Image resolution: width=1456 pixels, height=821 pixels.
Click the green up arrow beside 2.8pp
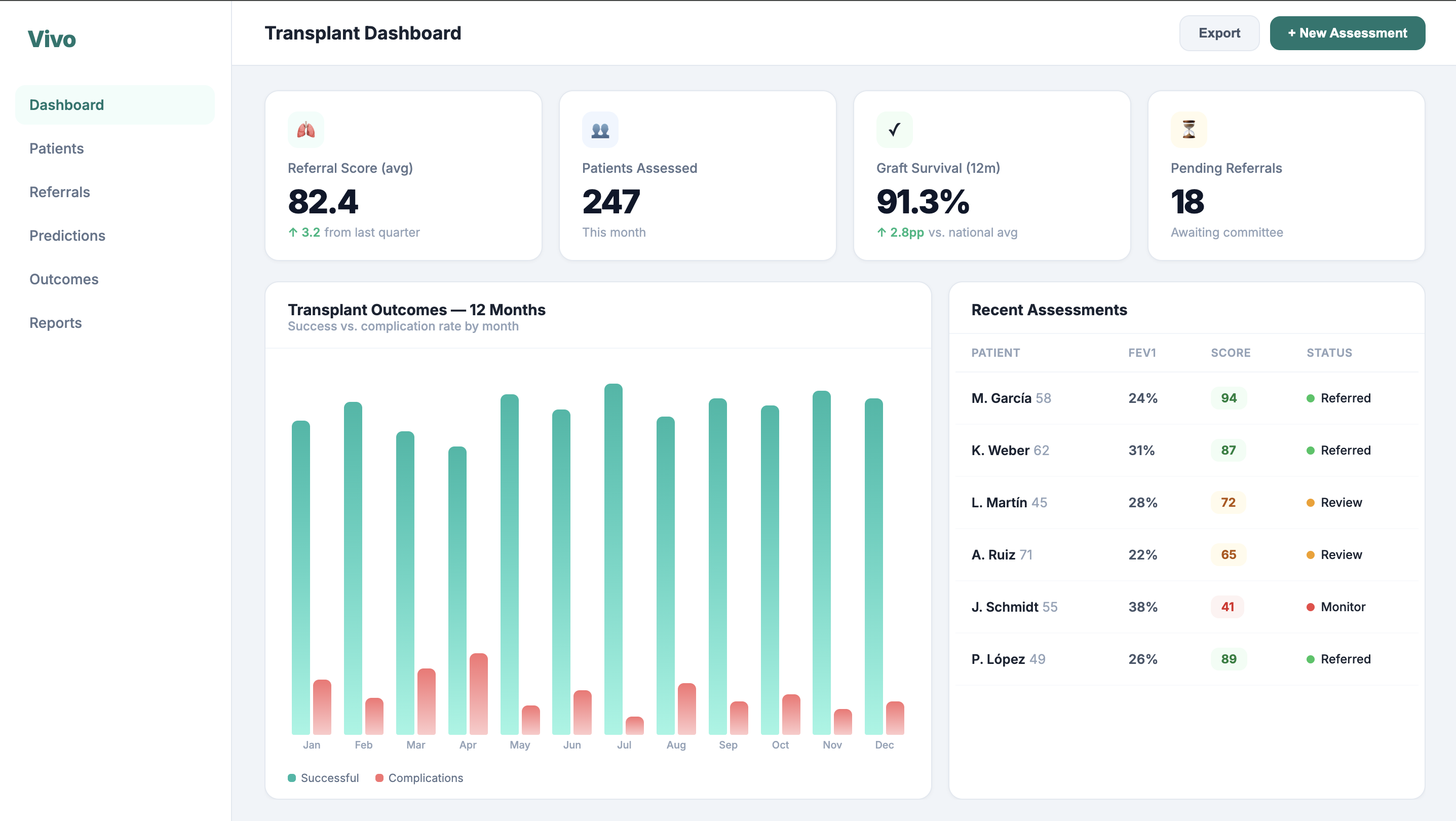881,233
